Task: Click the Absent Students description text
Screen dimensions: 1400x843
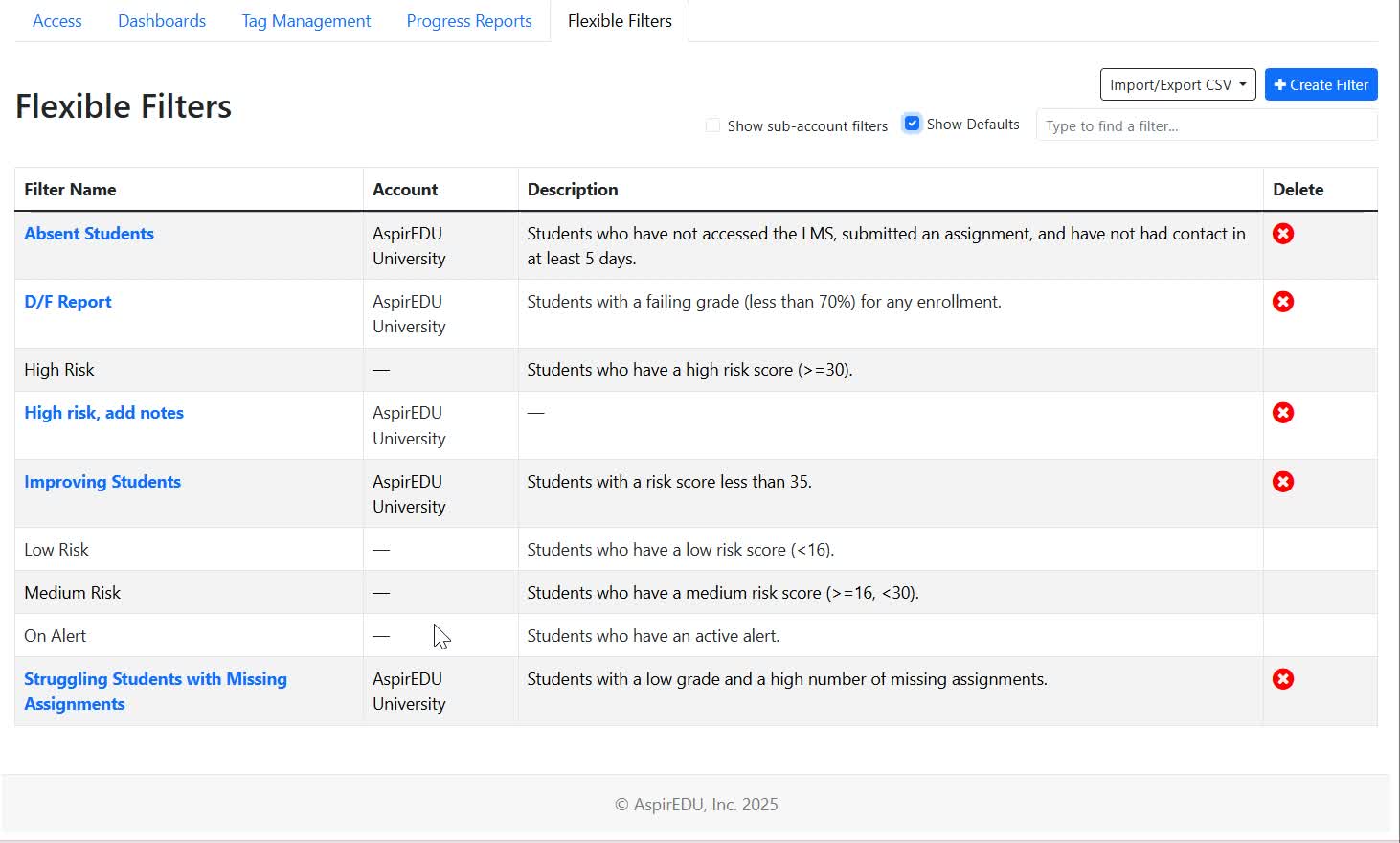Action: pyautogui.click(x=886, y=246)
